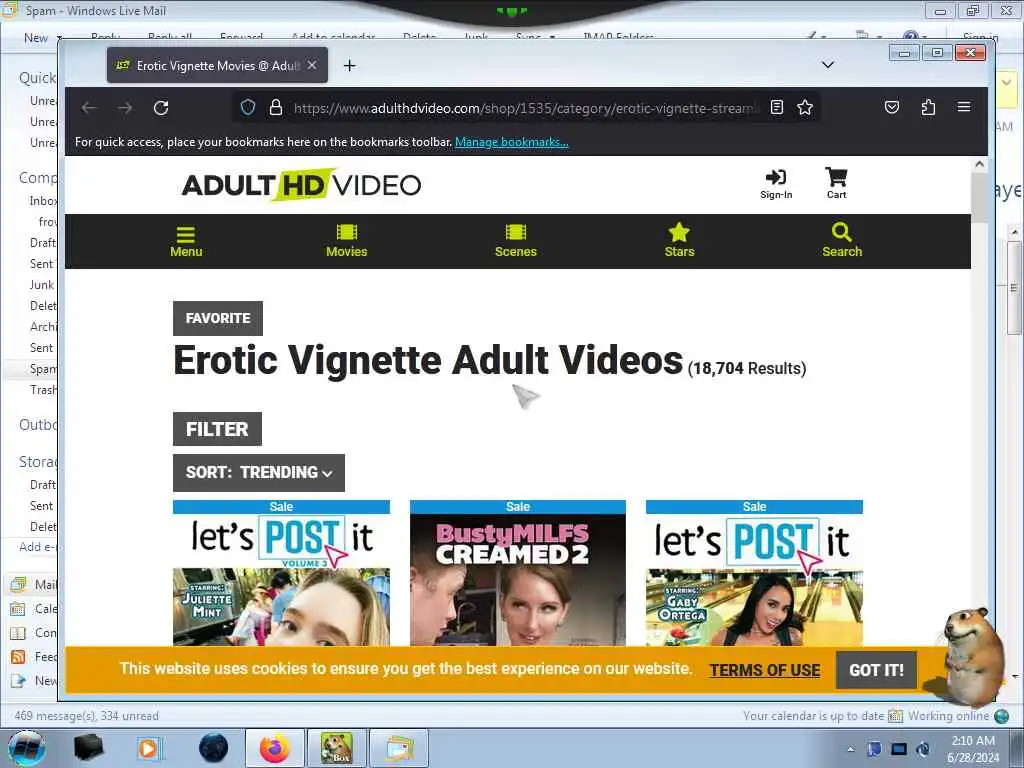Click the Adult HD Video logo
Viewport: 1024px width, 768px height.
[301, 185]
